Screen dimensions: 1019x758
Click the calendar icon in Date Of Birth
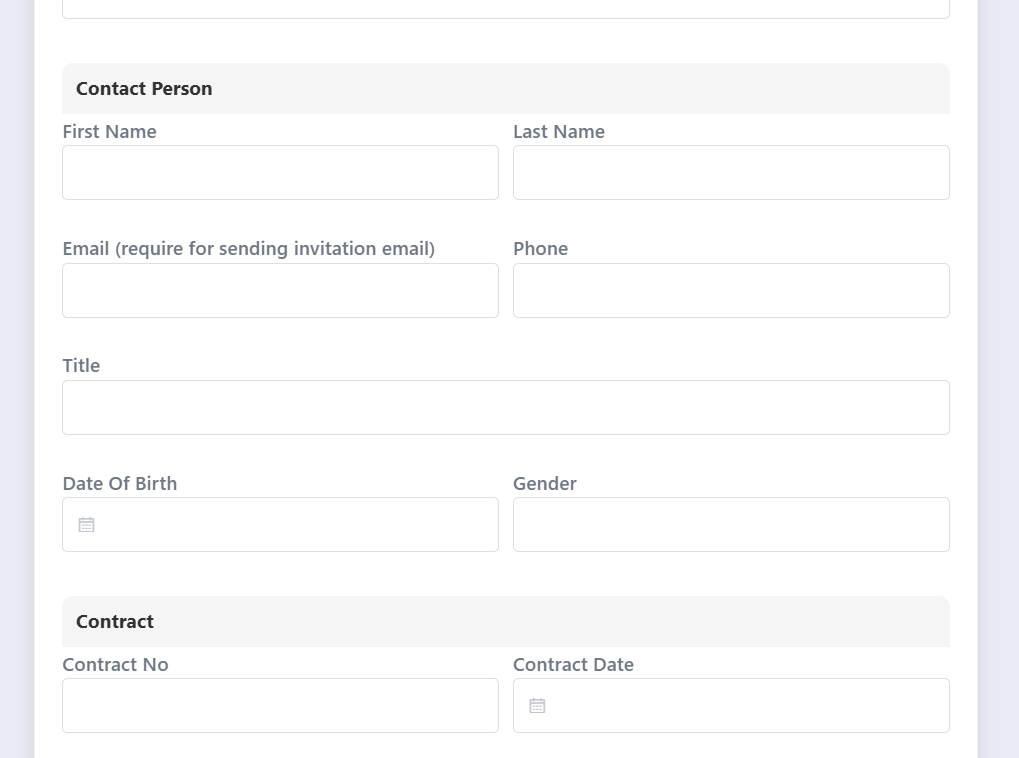coord(87,525)
